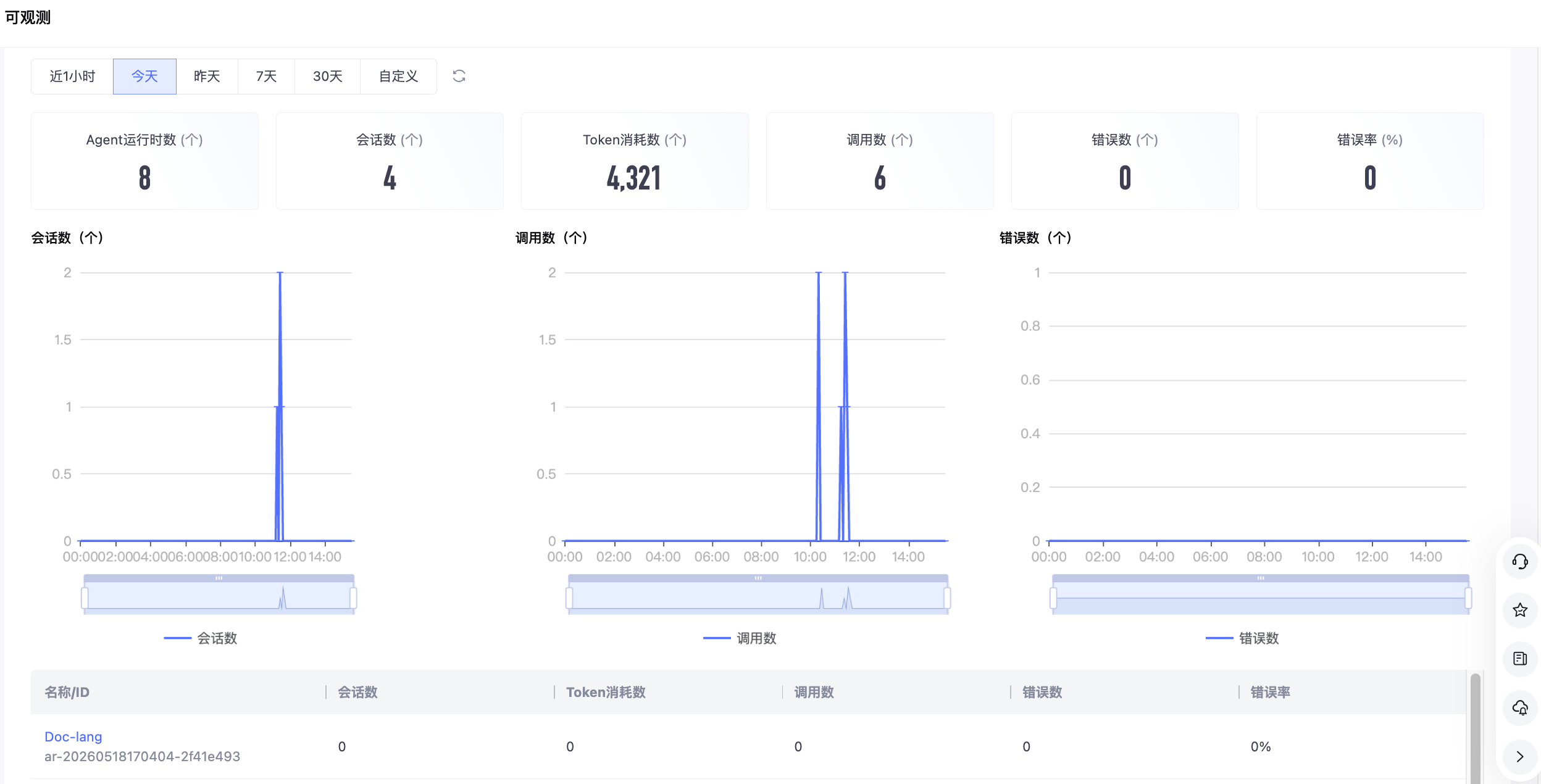This screenshot has width=1541, height=784.
Task: Collapse the floating sidebar with arrow icon
Action: 1520,756
